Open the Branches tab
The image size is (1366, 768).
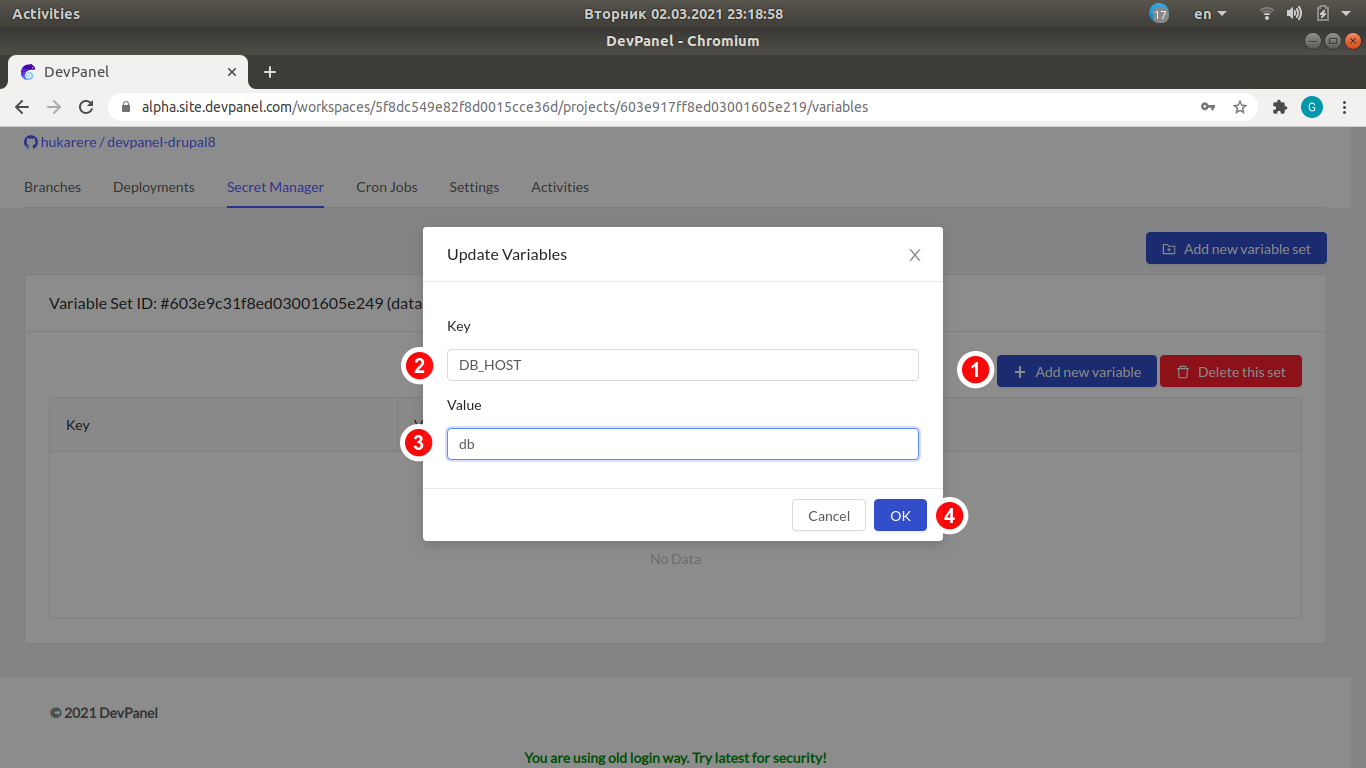(52, 187)
